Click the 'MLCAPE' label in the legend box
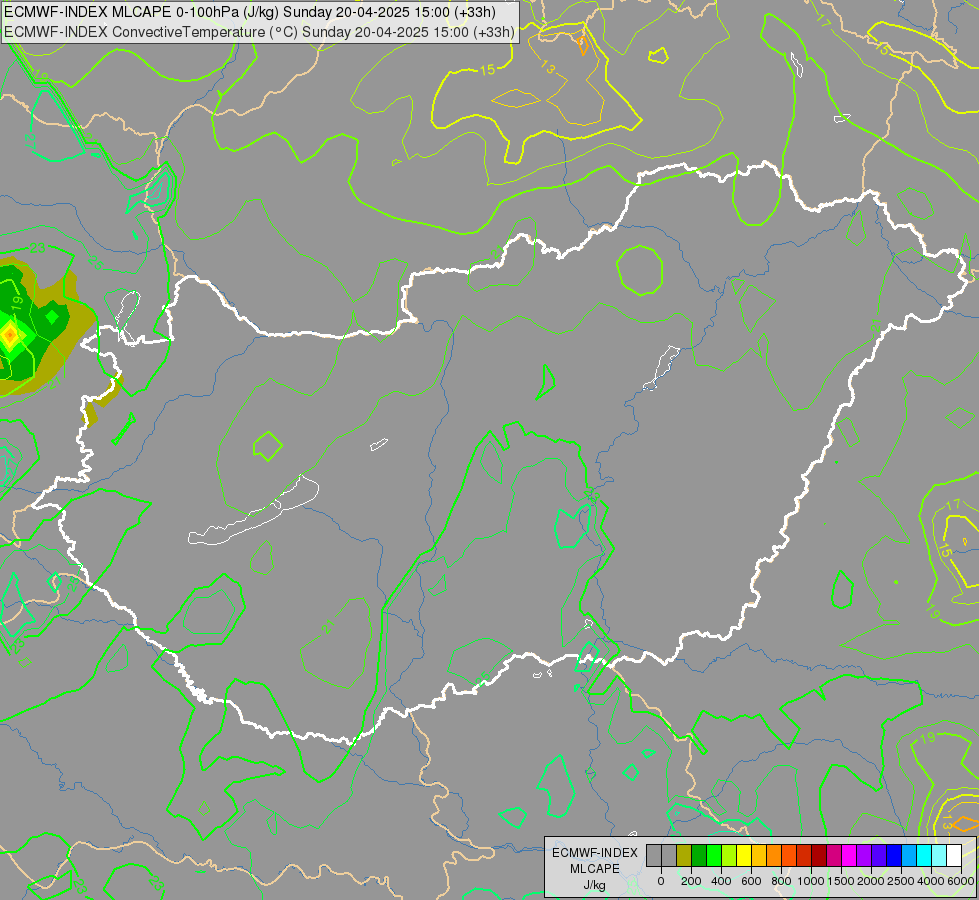This screenshot has height=900, width=979. 595,869
